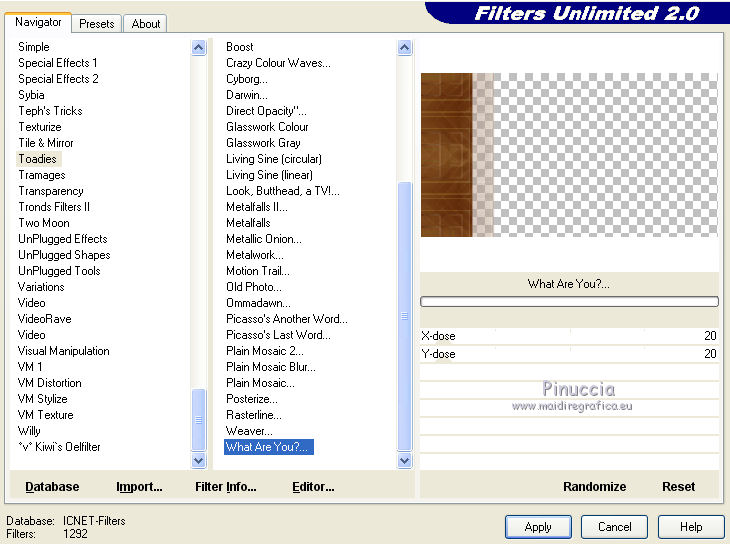Choose Living Sine (circular) filter

point(274,159)
